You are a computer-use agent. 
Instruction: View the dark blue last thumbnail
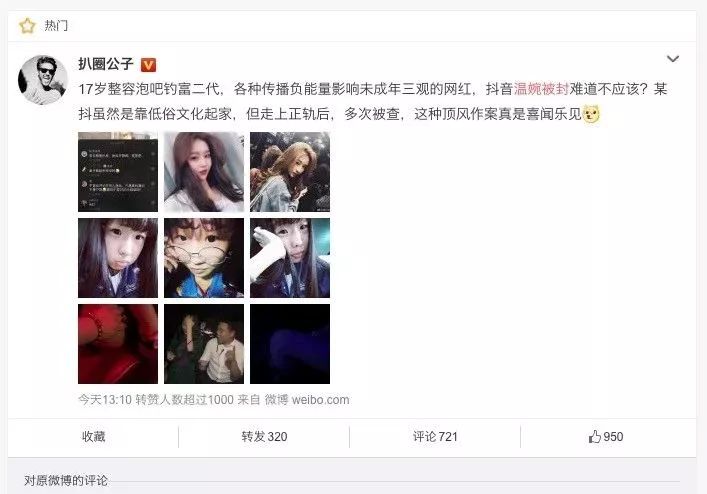click(x=290, y=344)
